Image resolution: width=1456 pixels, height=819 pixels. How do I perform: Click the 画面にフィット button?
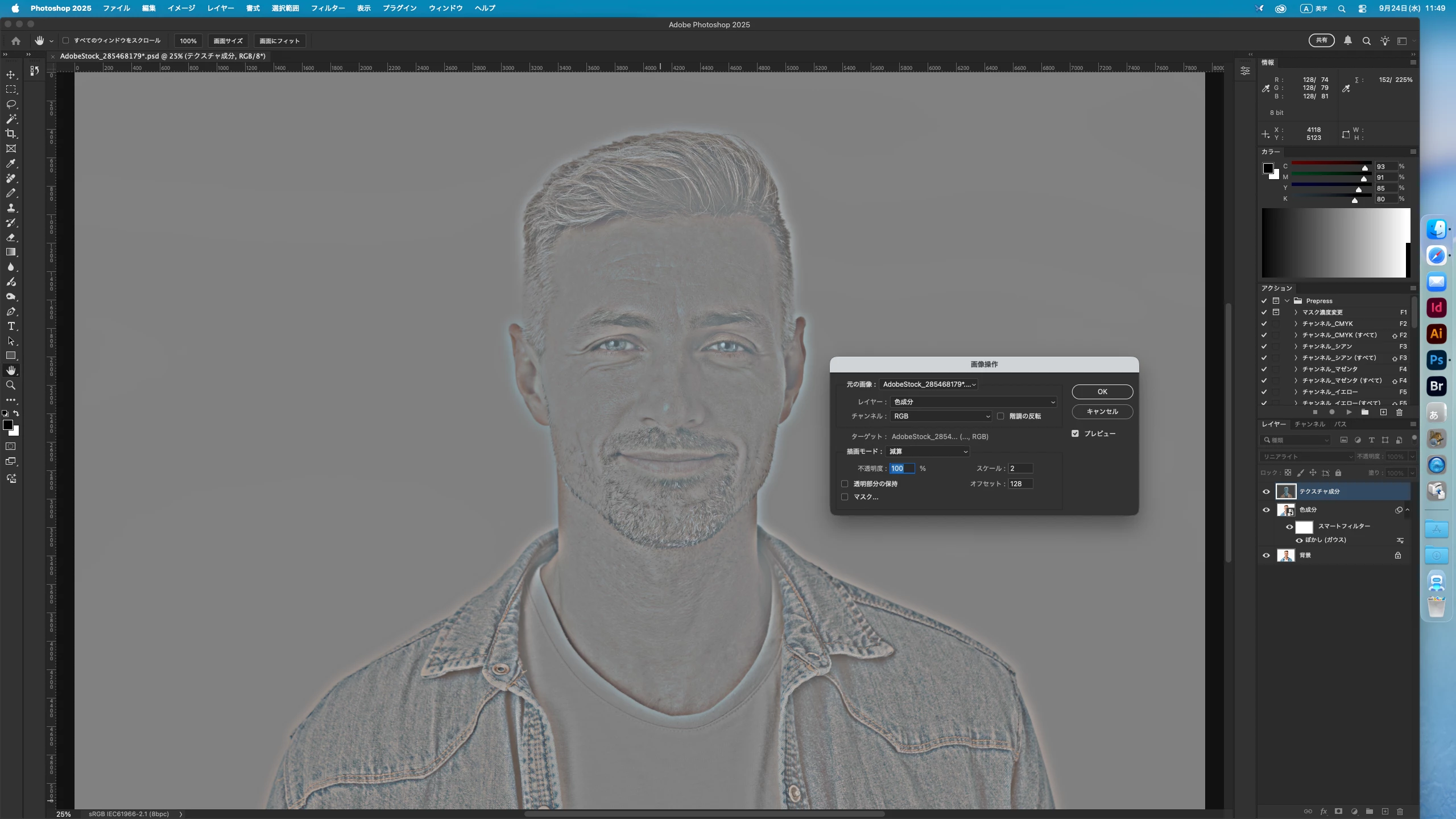click(x=279, y=41)
